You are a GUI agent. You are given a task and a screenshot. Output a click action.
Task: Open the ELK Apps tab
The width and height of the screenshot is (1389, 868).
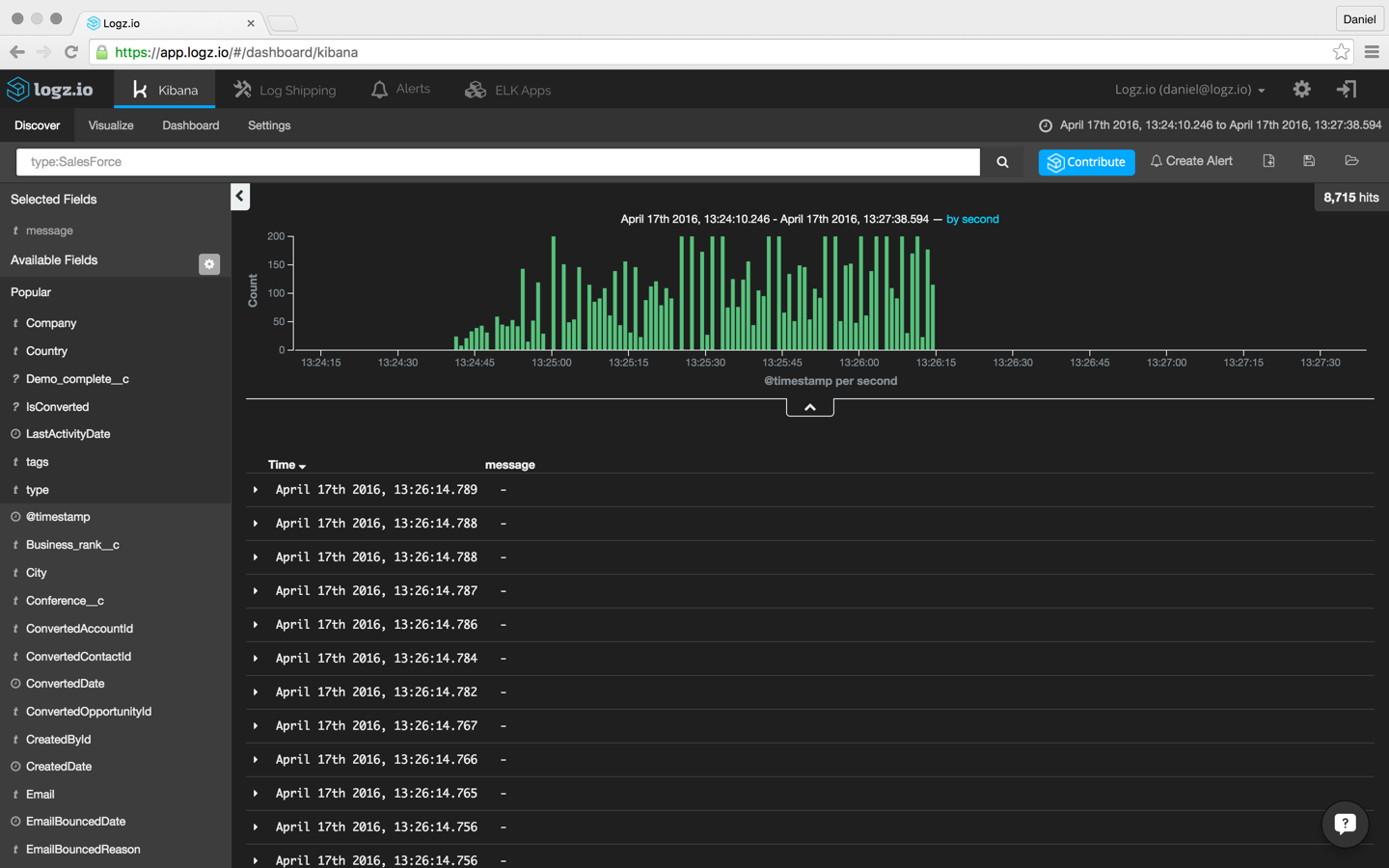click(508, 90)
